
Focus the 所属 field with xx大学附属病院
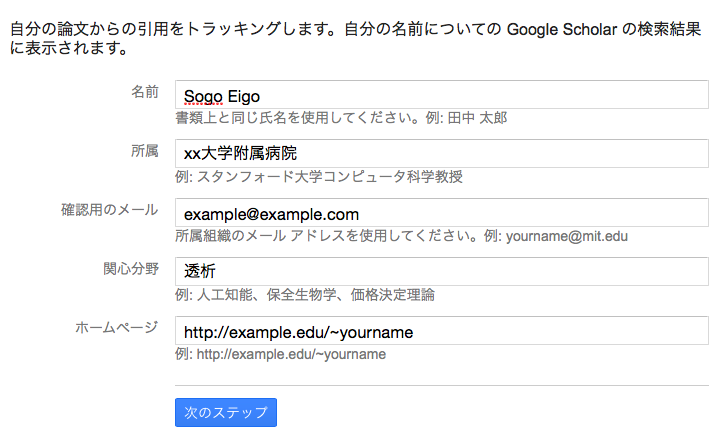point(440,154)
